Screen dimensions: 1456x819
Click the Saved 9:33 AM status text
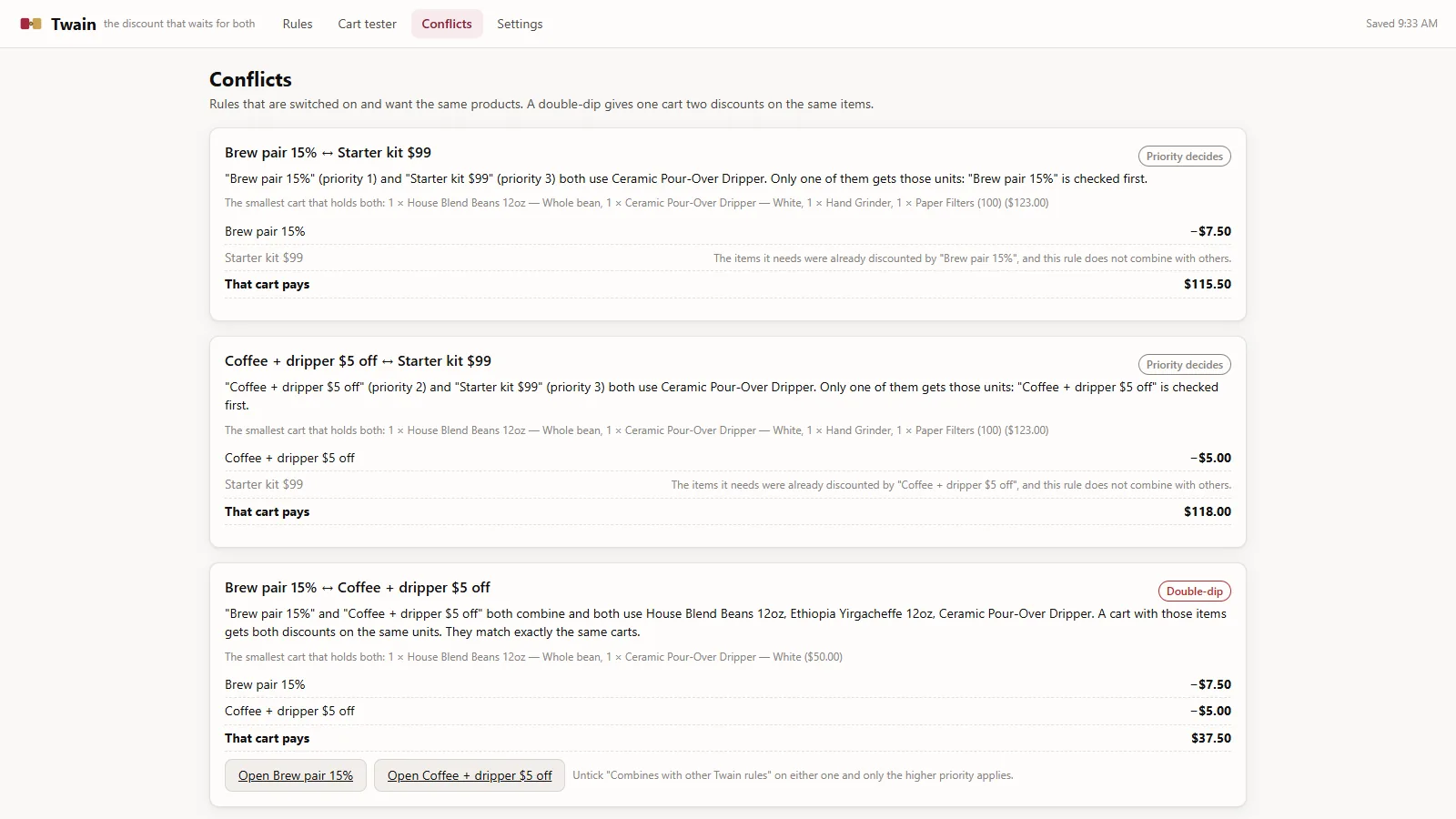[x=1401, y=24]
